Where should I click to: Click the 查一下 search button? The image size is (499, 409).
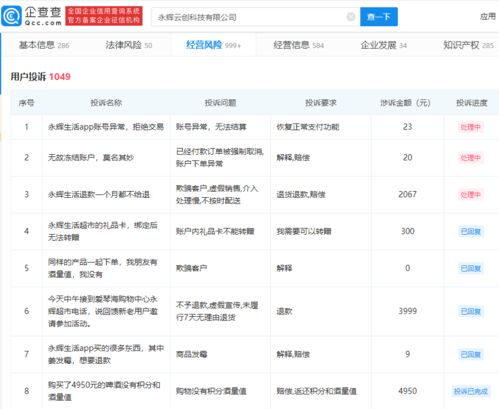(x=379, y=17)
